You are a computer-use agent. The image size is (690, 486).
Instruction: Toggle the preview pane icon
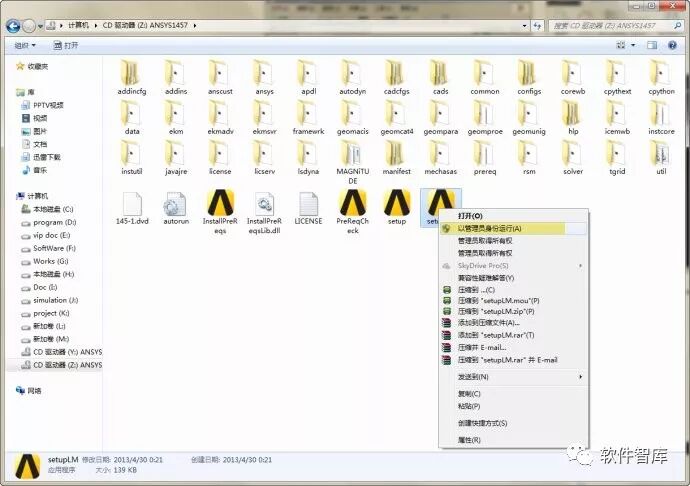tap(652, 45)
